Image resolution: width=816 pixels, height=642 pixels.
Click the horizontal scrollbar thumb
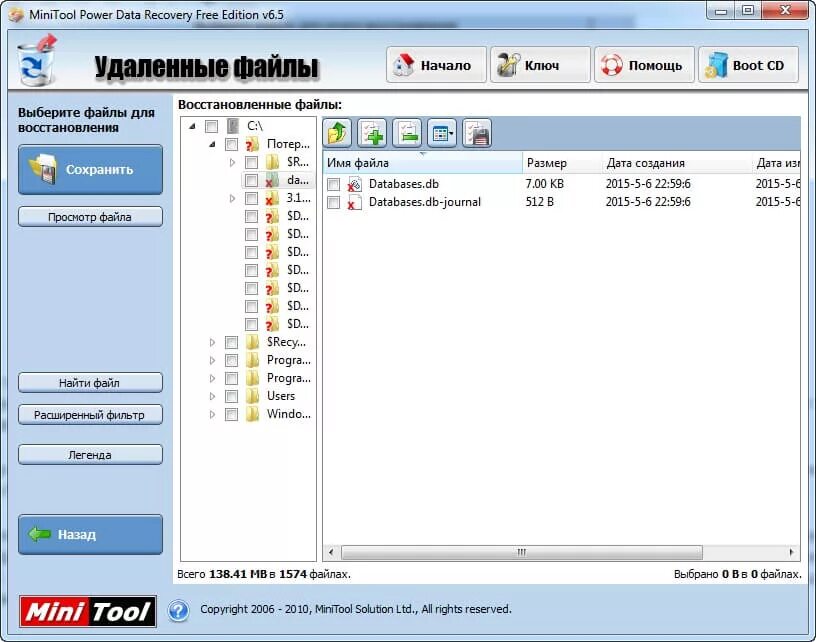point(521,552)
